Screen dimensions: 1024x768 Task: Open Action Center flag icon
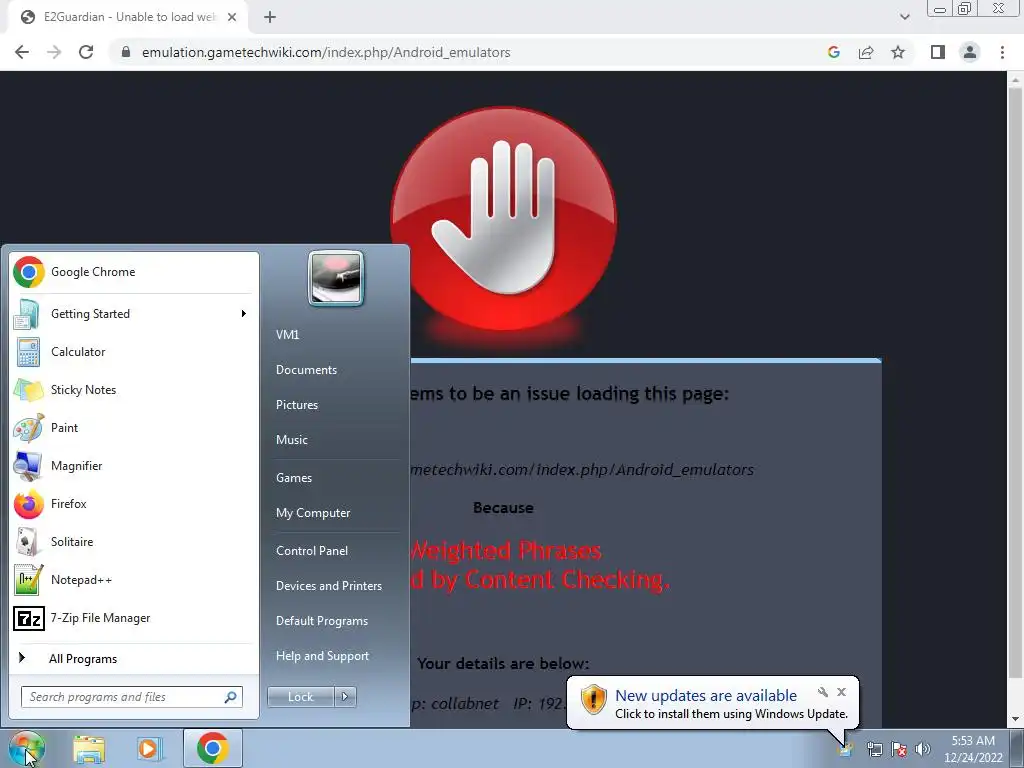[x=899, y=749]
